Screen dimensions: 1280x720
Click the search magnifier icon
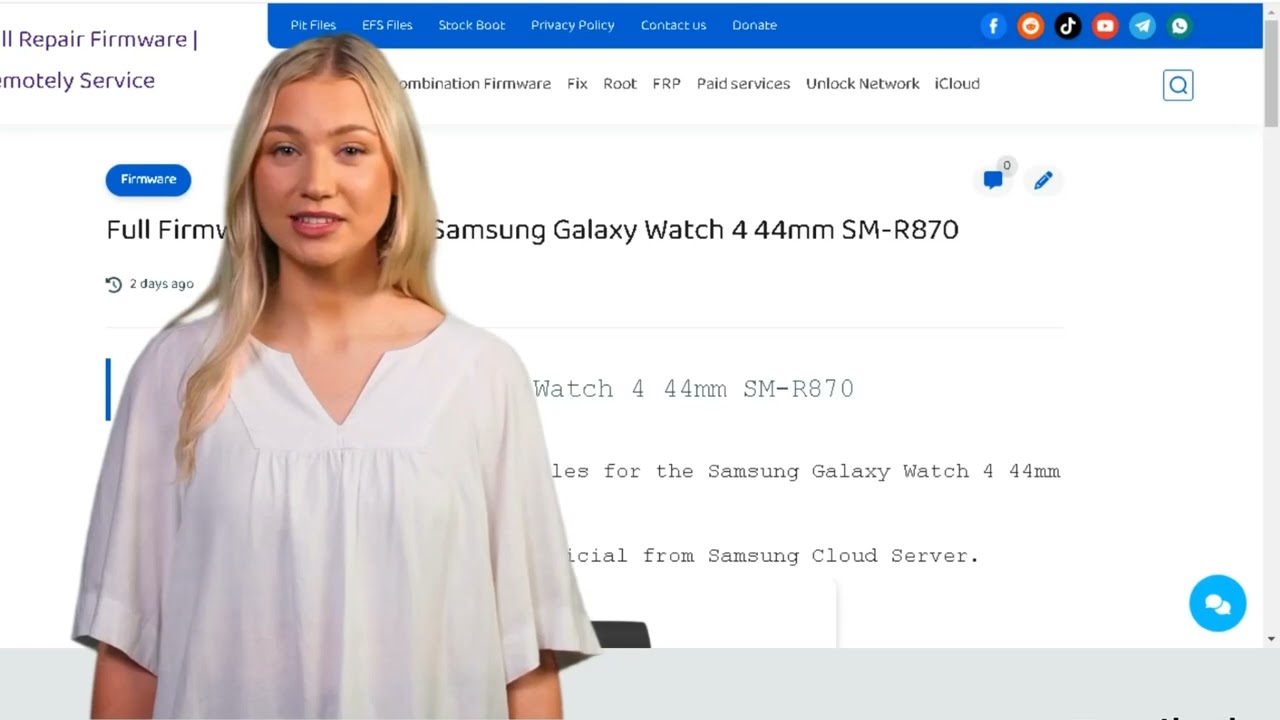click(1178, 85)
